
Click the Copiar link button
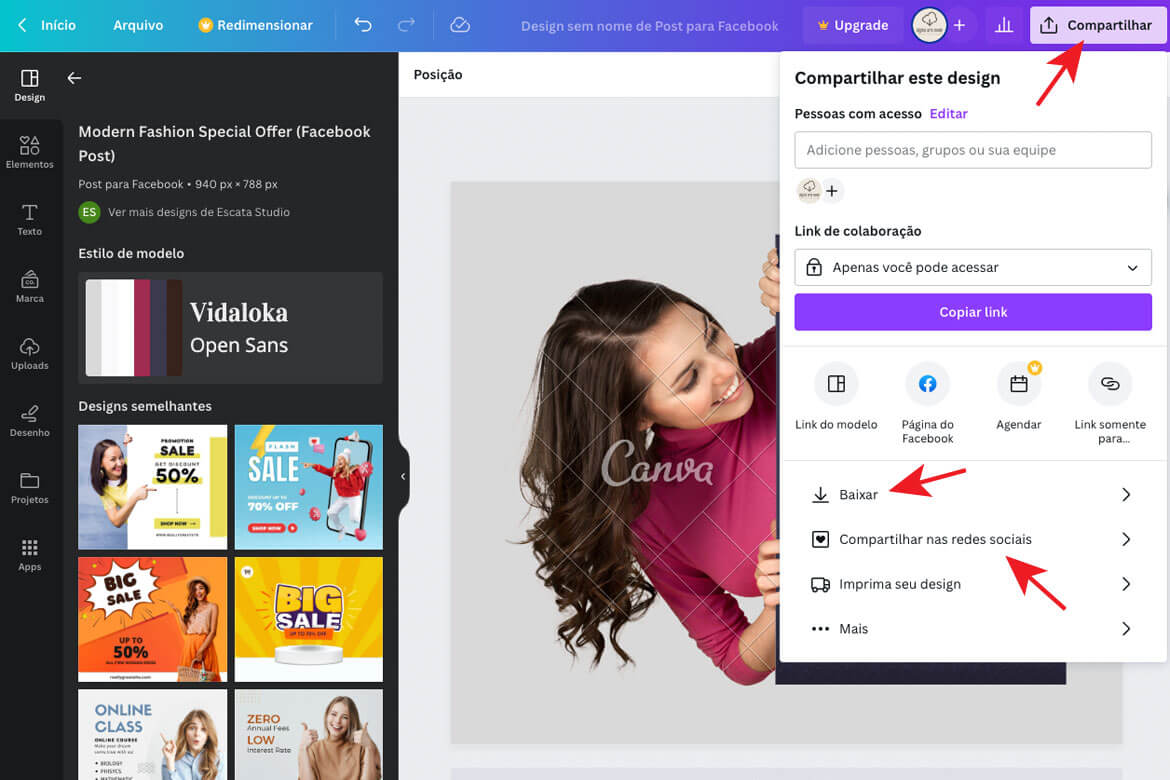(x=972, y=311)
